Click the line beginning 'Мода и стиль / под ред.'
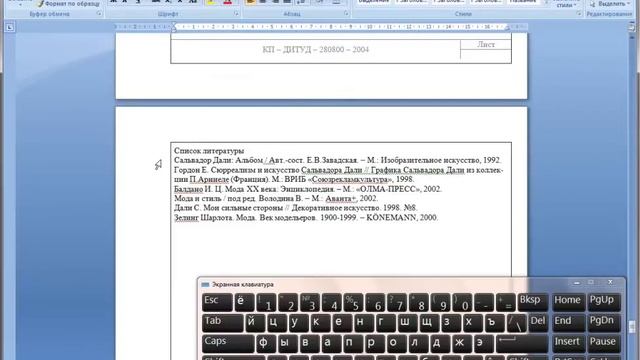 (x=276, y=198)
